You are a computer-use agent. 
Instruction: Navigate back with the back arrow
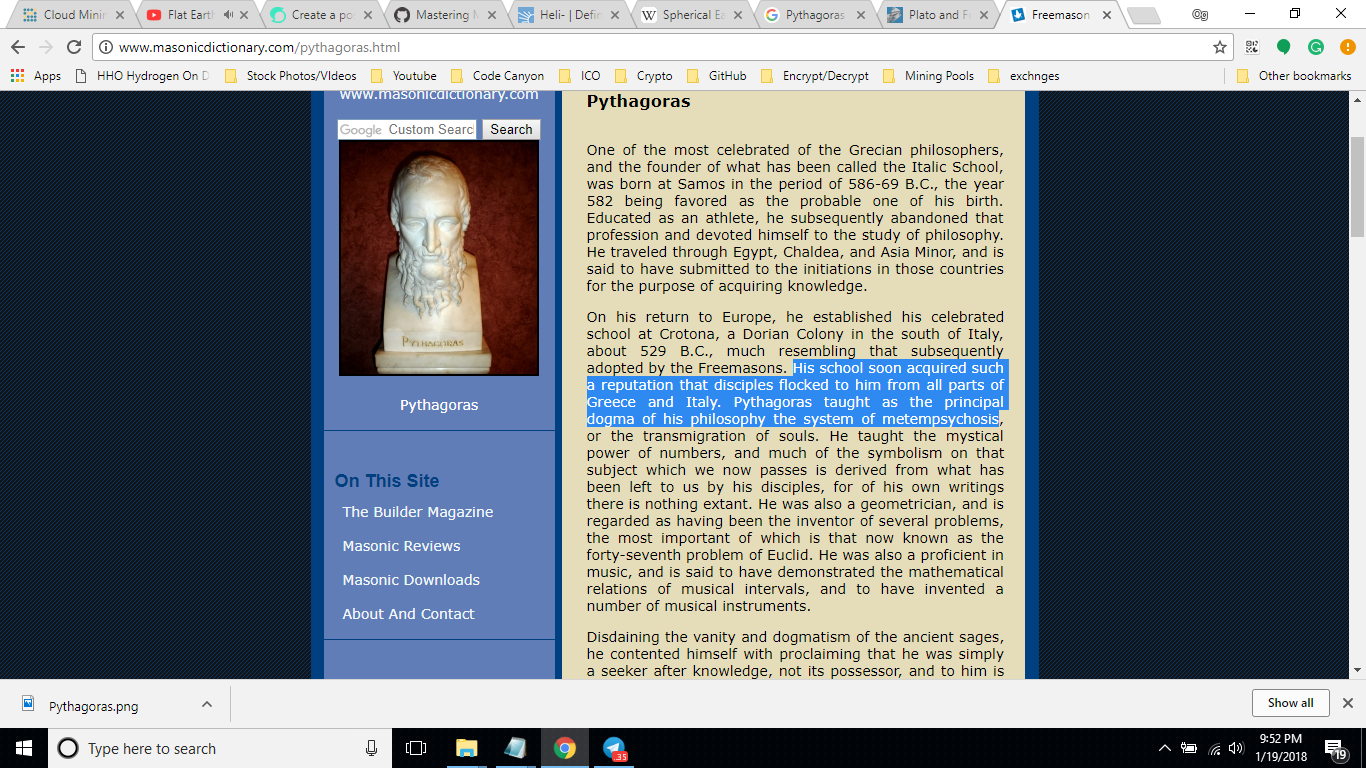click(18, 46)
